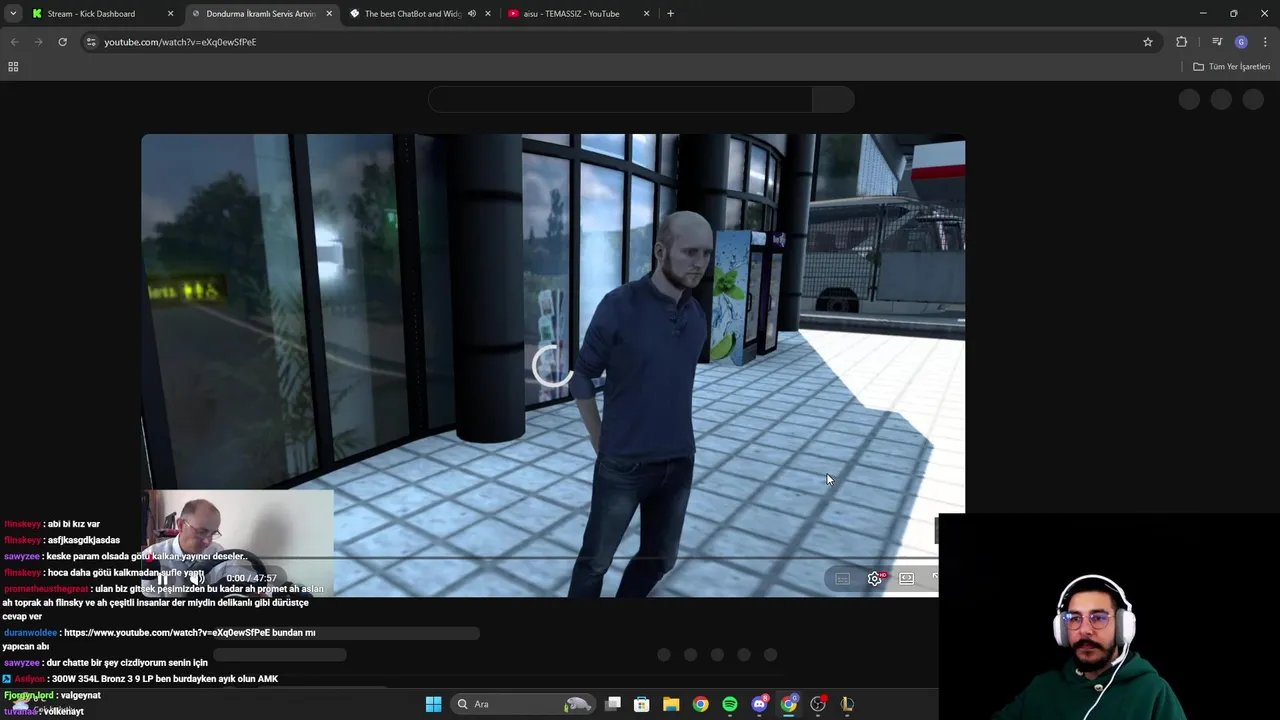Close the Dondurma İkramlı Servis tab
The image size is (1280, 720).
pyautogui.click(x=329, y=14)
